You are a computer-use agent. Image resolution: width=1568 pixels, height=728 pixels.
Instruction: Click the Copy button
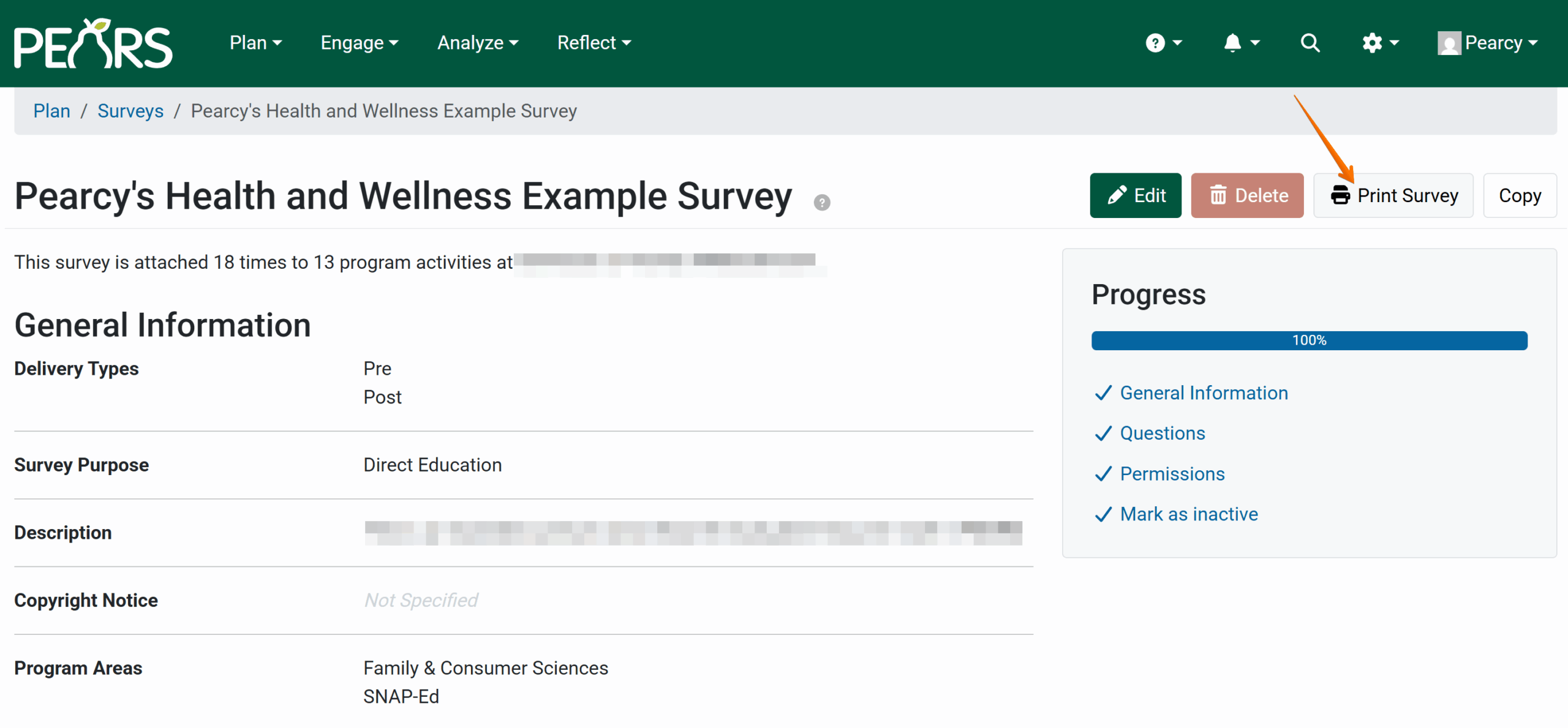click(x=1519, y=195)
